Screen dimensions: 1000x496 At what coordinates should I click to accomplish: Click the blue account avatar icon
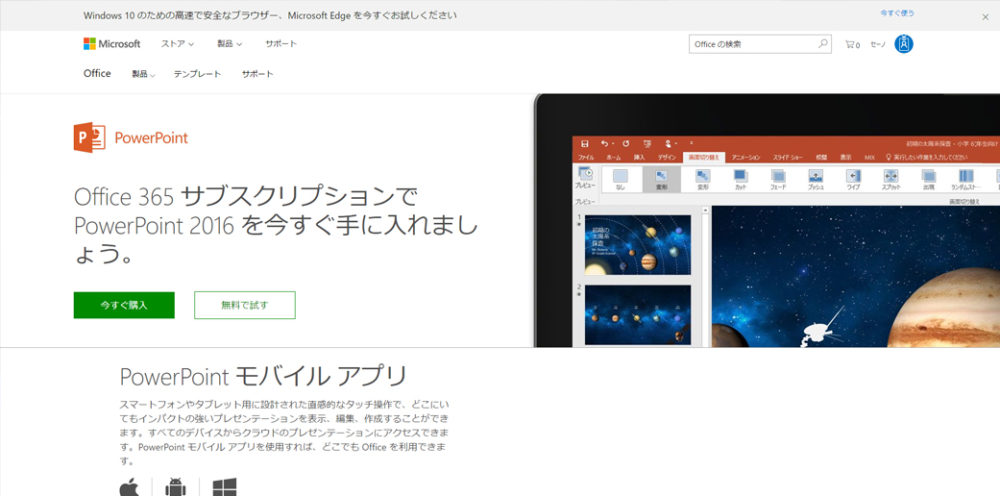[x=904, y=44]
